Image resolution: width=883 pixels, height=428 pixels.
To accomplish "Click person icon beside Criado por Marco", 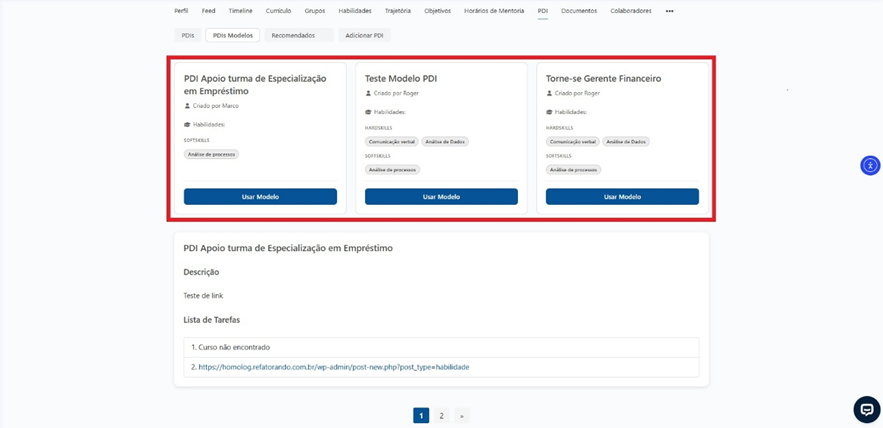I will 187,105.
